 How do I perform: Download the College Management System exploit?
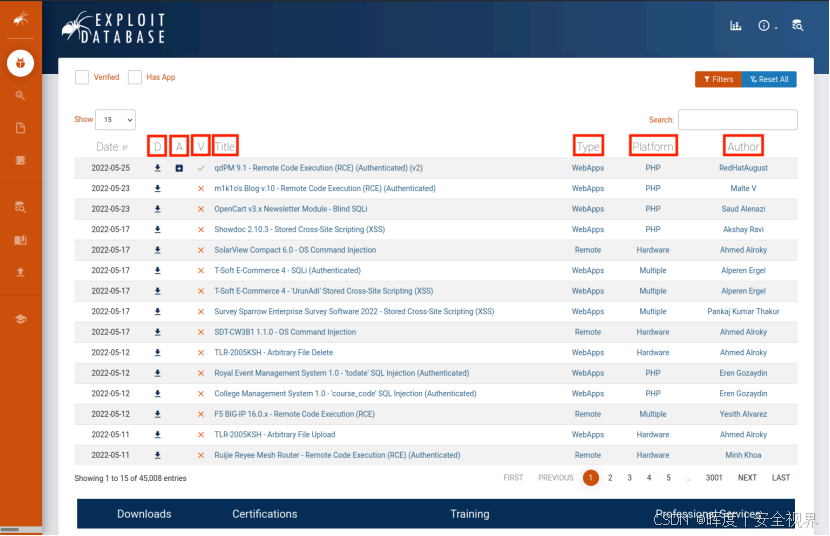tap(157, 394)
